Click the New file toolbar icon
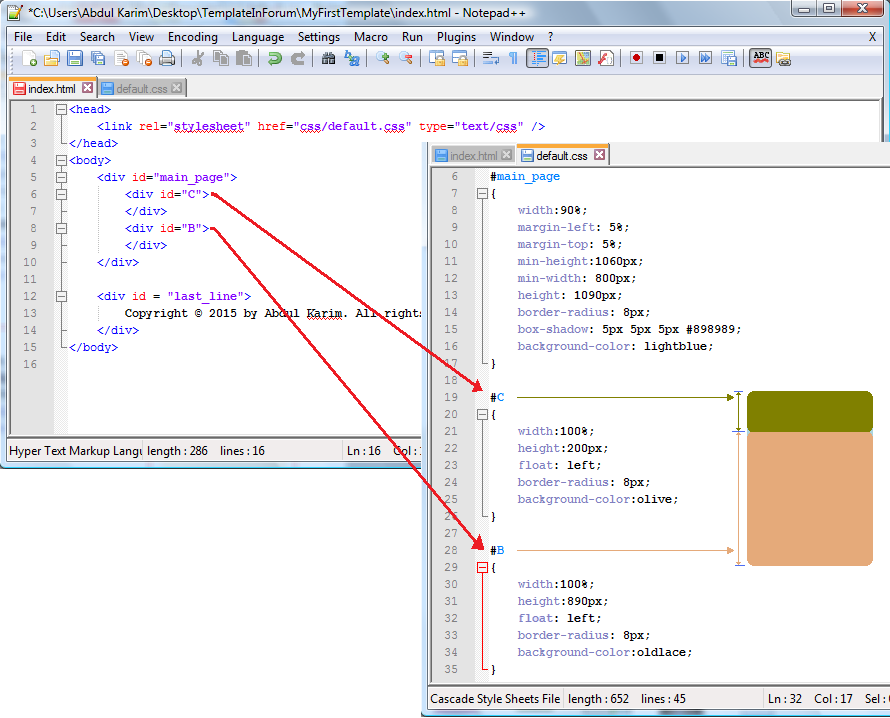 click(x=29, y=58)
